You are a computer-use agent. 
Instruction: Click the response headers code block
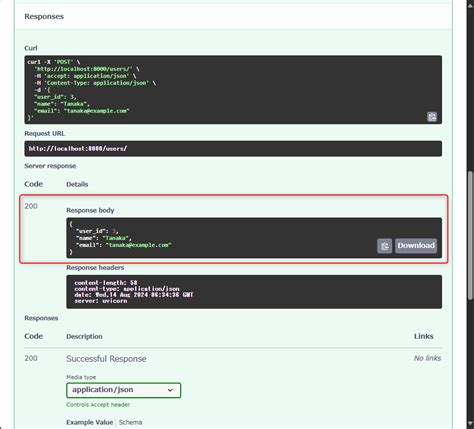click(254, 292)
